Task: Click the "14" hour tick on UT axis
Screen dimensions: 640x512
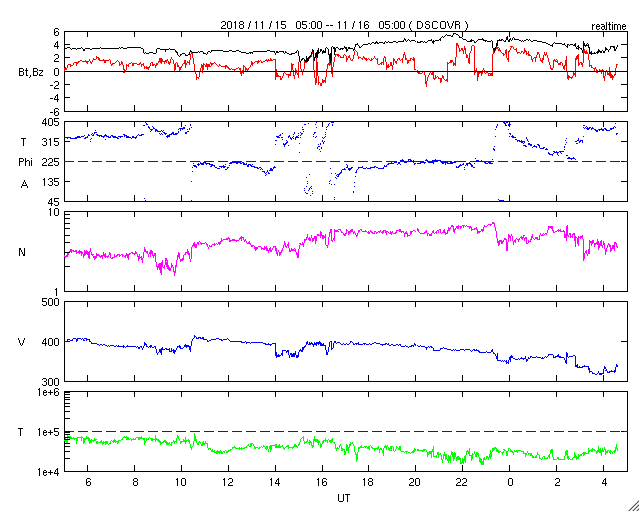Action: [275, 482]
